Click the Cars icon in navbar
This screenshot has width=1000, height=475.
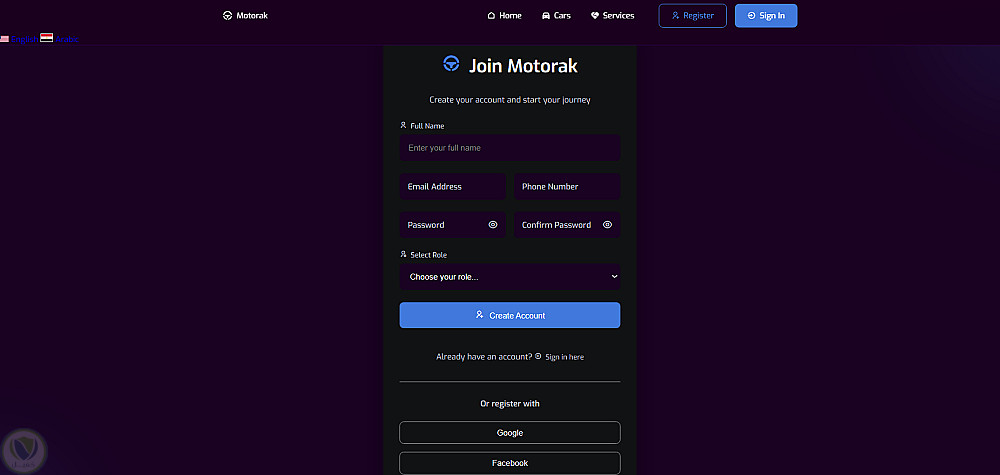546,16
